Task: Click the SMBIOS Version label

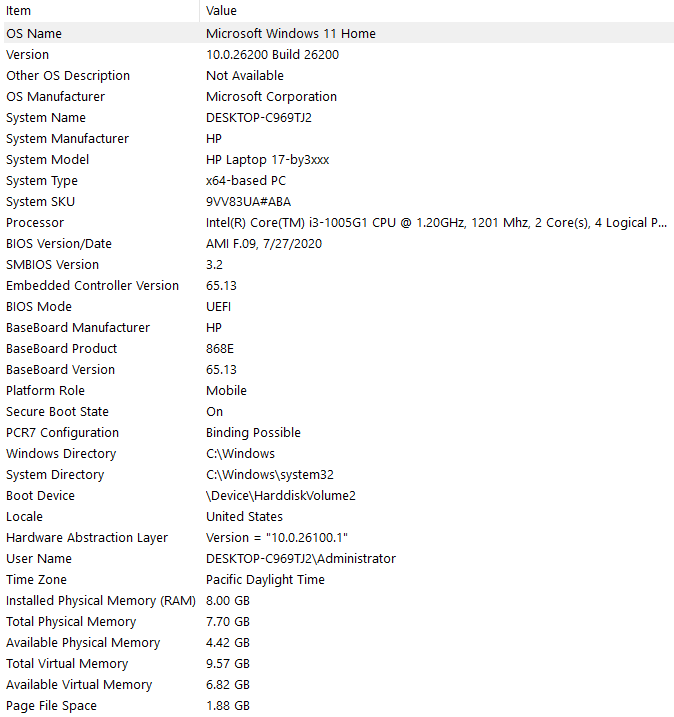Action: tap(52, 265)
